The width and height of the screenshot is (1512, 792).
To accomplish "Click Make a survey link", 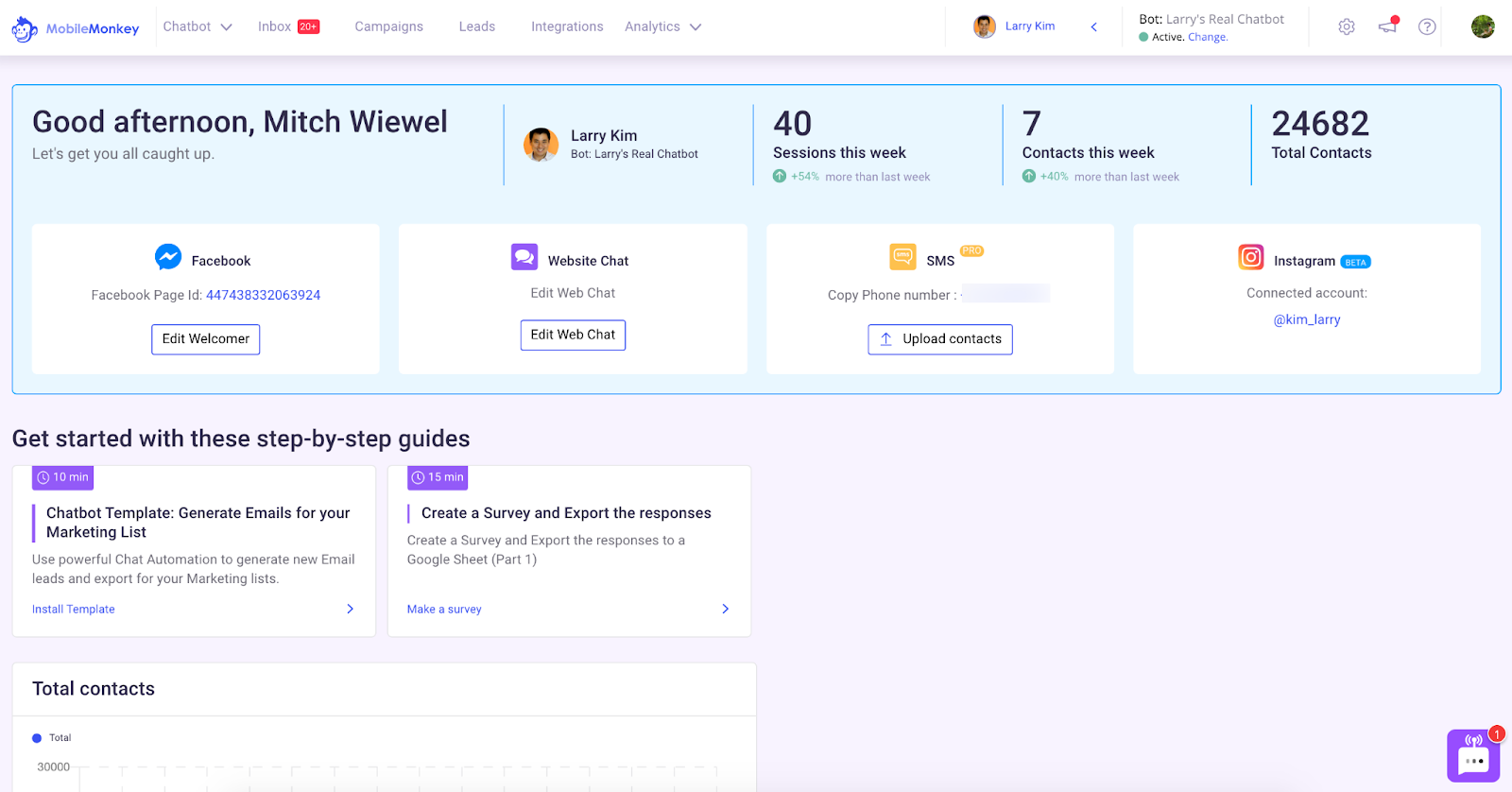I will pyautogui.click(x=444, y=610).
